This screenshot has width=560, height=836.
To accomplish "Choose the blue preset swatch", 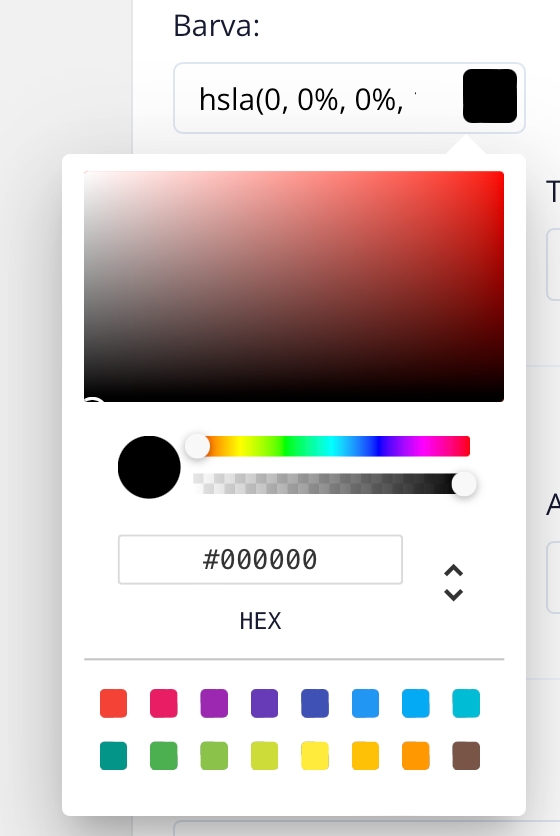I will [x=365, y=703].
